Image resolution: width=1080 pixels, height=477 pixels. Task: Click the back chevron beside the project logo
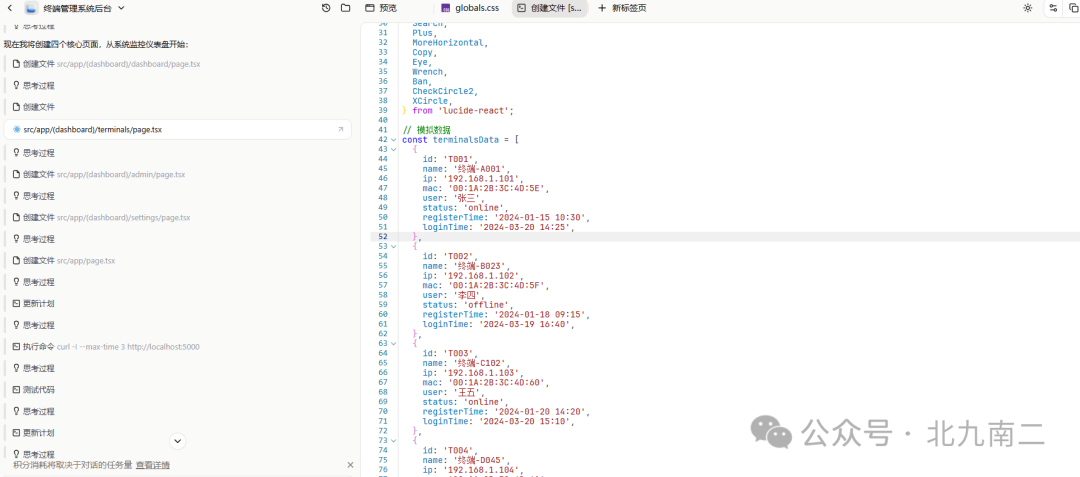pyautogui.click(x=10, y=8)
